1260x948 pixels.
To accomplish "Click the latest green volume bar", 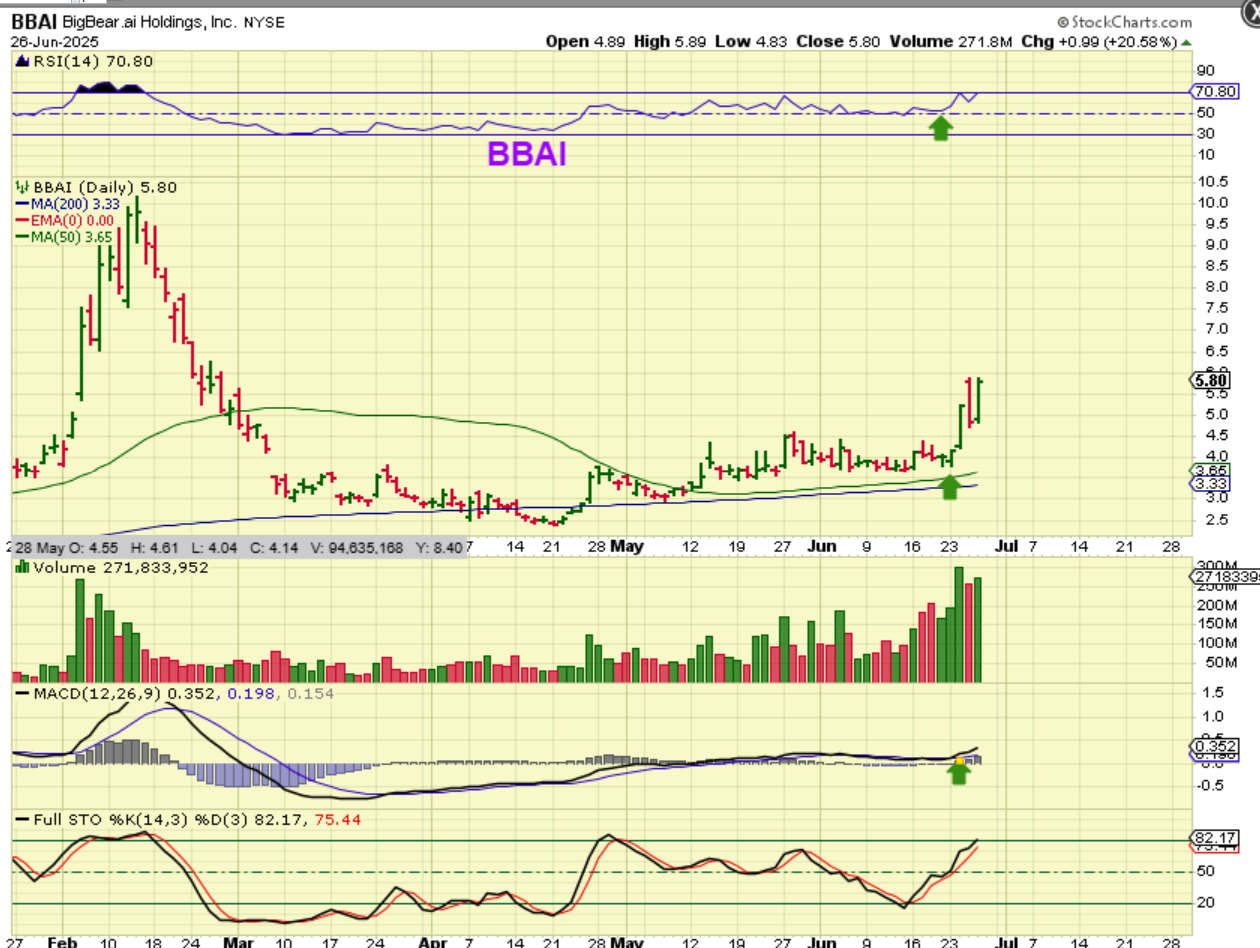I will click(x=979, y=630).
